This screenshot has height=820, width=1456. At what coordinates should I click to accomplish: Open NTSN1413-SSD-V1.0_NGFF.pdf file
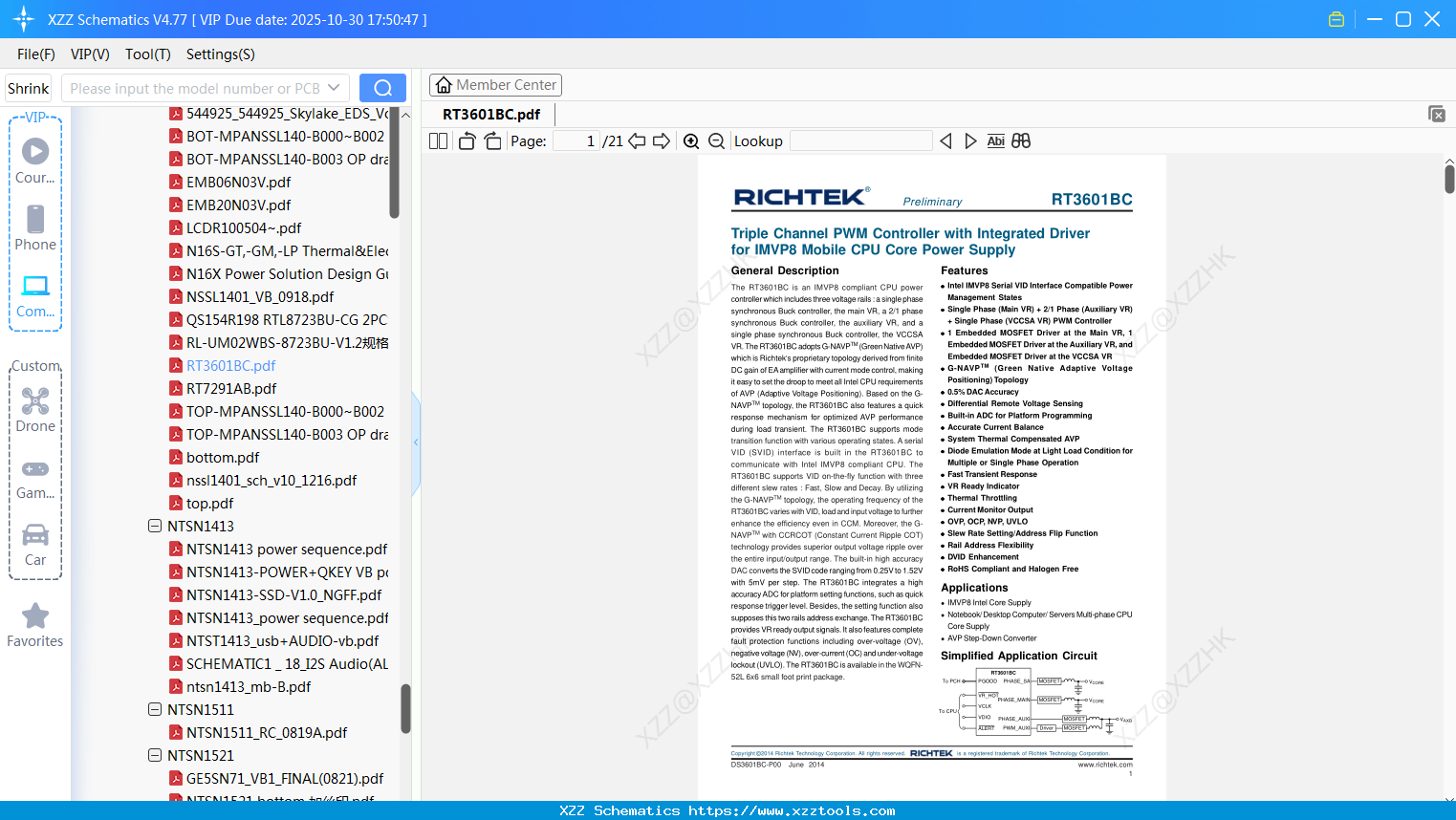(x=284, y=594)
